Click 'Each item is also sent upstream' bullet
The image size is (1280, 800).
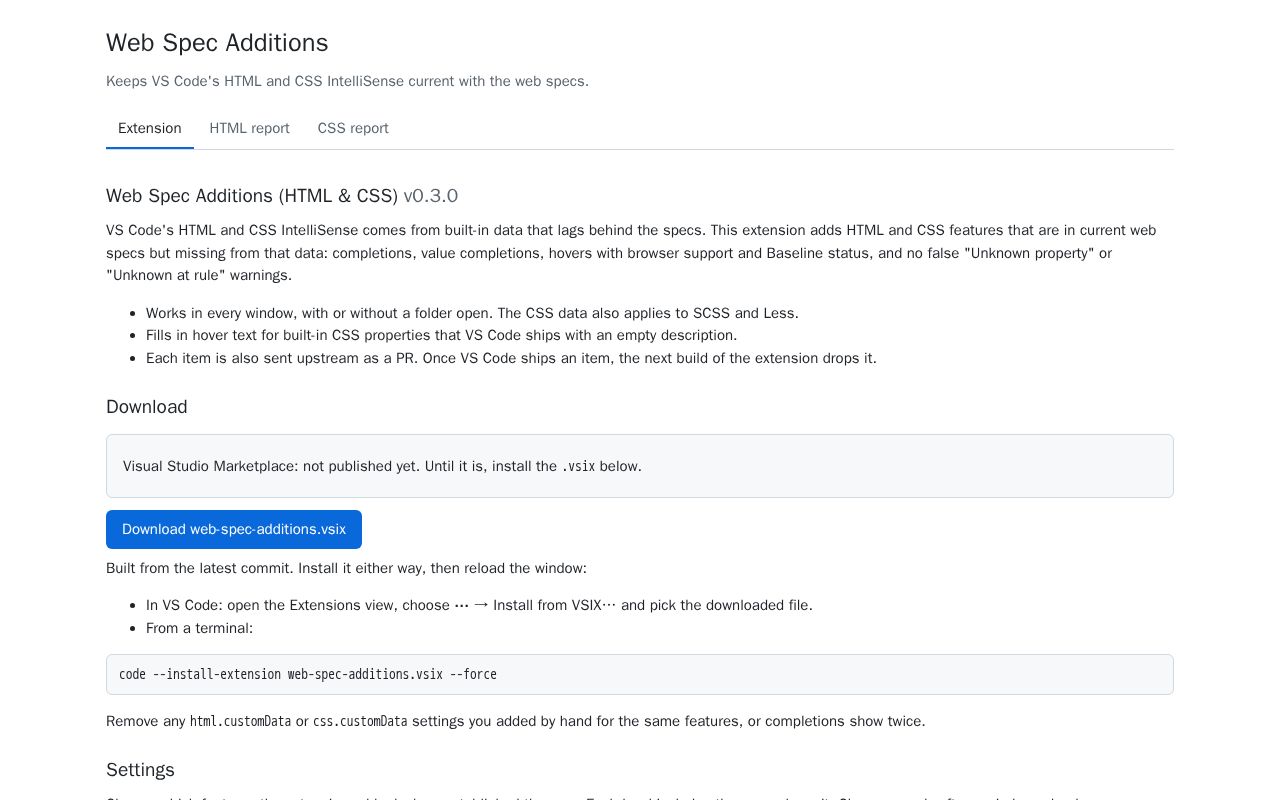click(511, 358)
